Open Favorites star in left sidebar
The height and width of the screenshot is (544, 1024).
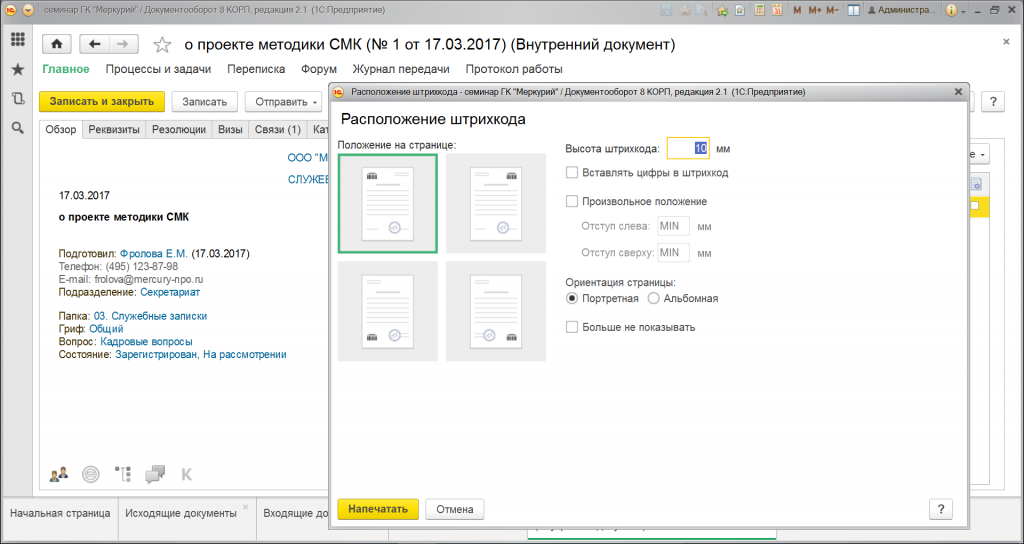[18, 69]
